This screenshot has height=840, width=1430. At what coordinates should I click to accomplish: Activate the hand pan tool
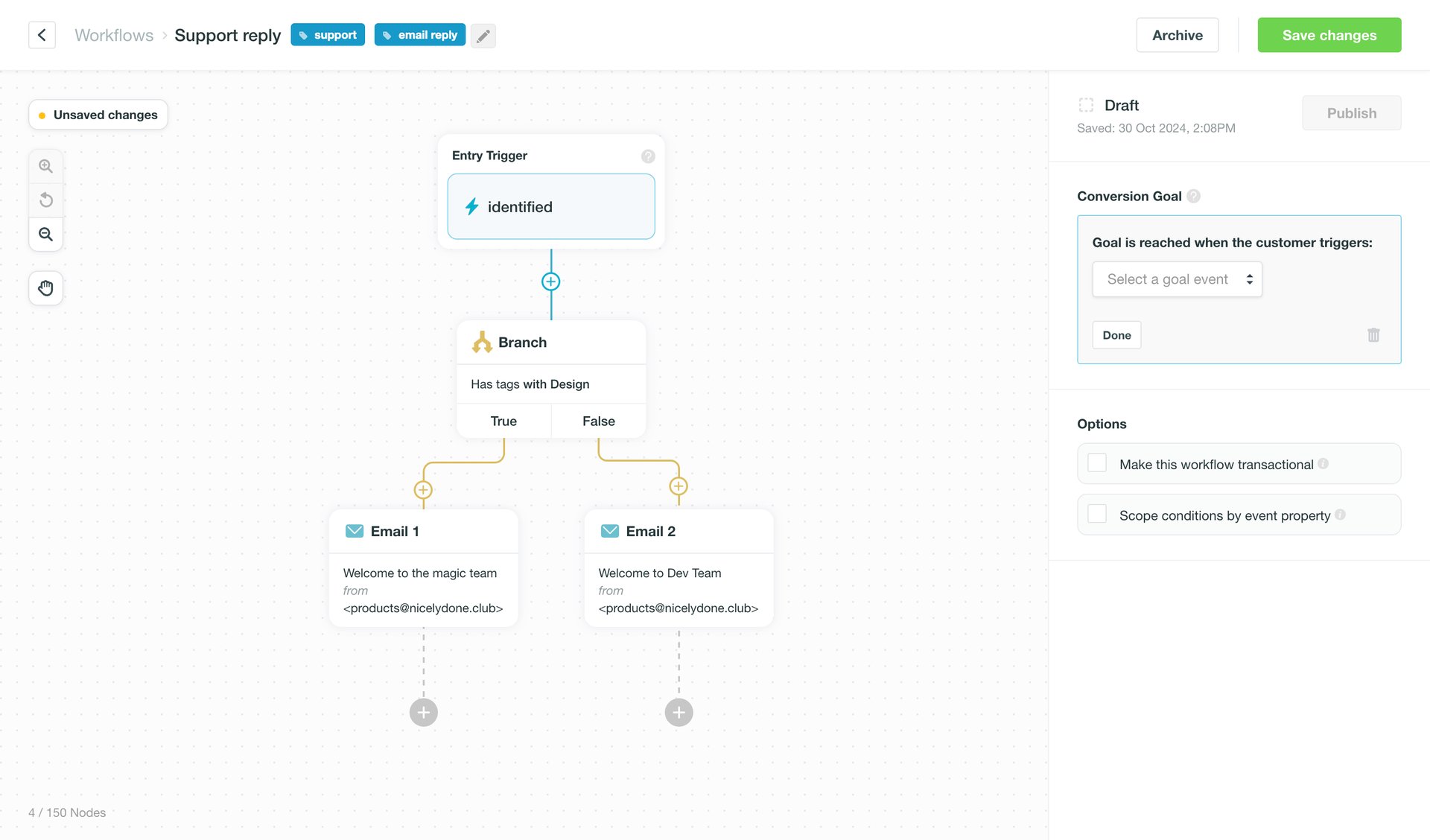tap(45, 288)
